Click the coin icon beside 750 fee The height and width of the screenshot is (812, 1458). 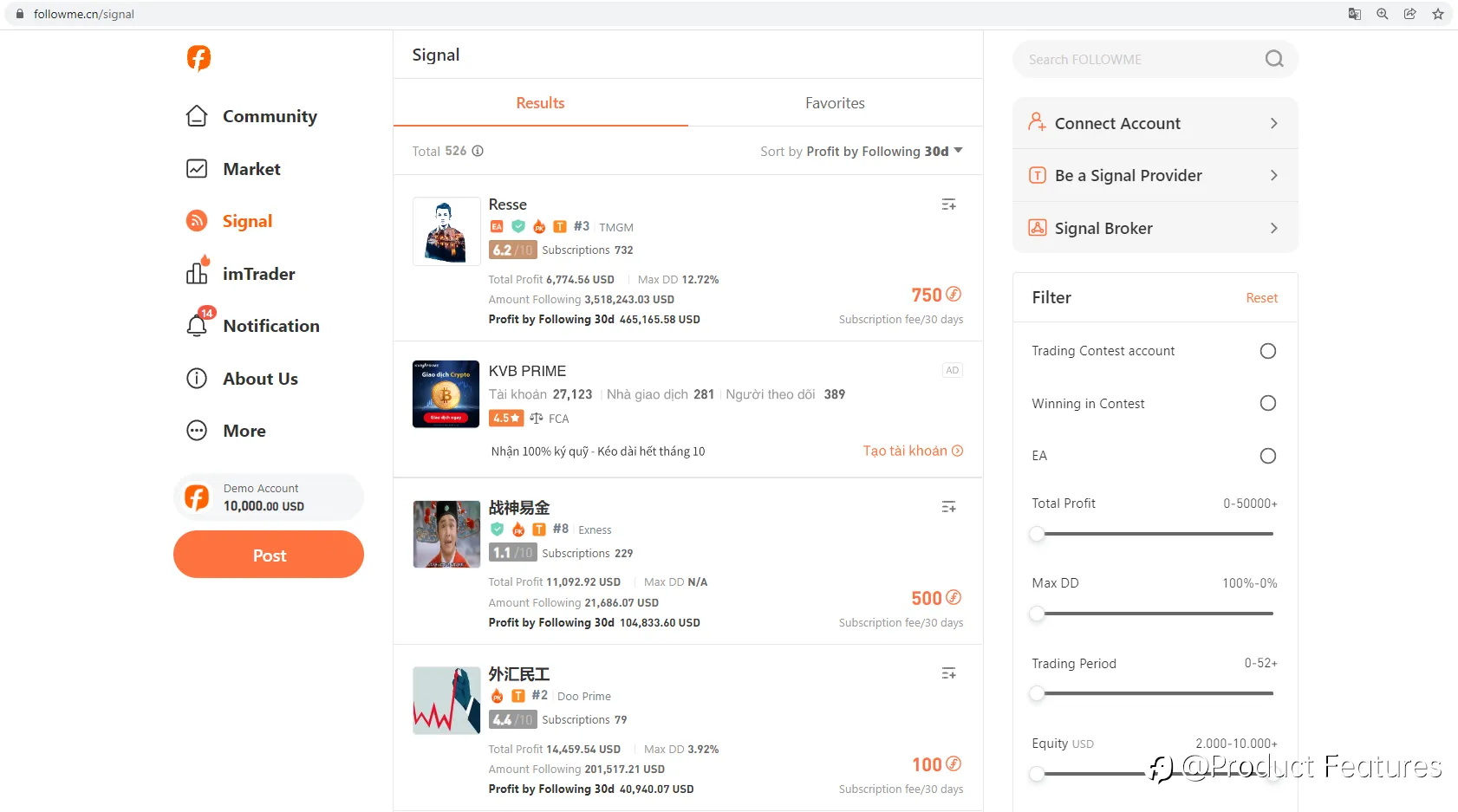(x=954, y=294)
